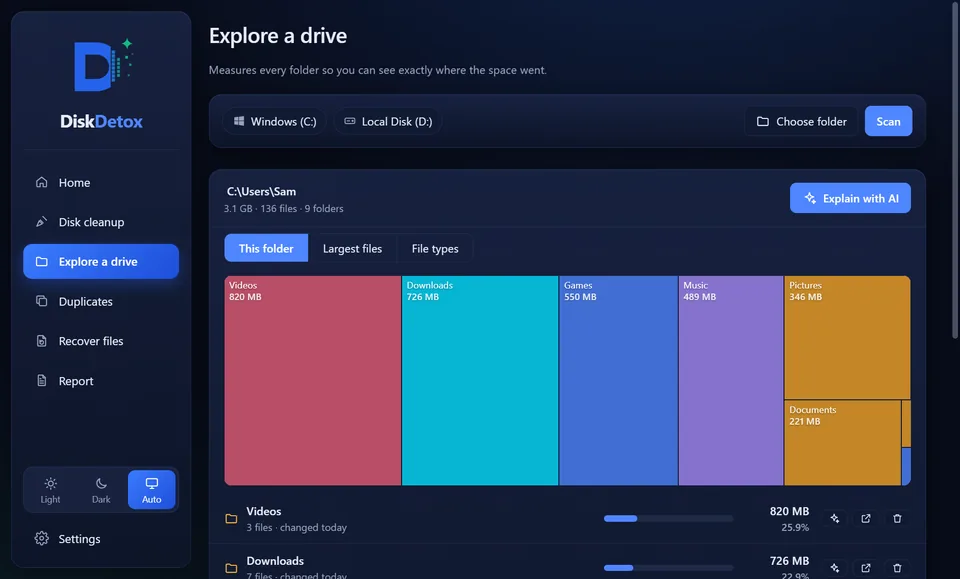The width and height of the screenshot is (960, 579).
Task: Click the page vertical scrollbar
Action: tap(954, 171)
